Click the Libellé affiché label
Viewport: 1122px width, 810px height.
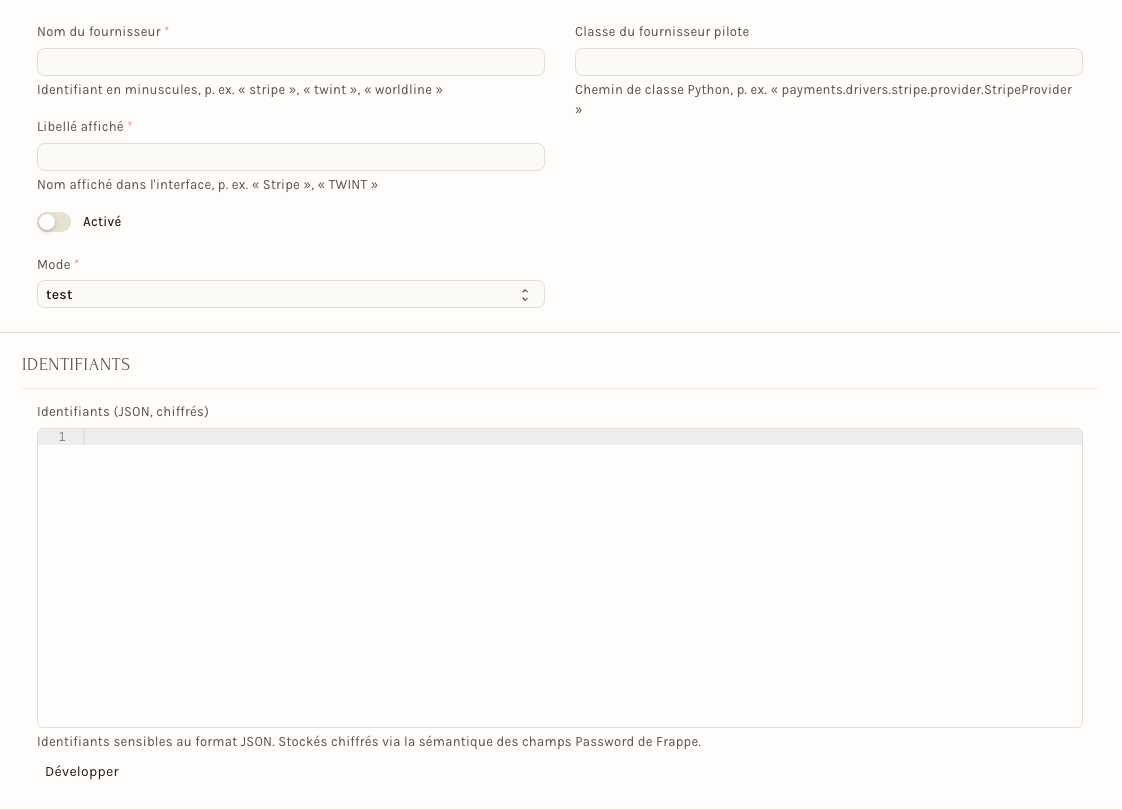(80, 127)
